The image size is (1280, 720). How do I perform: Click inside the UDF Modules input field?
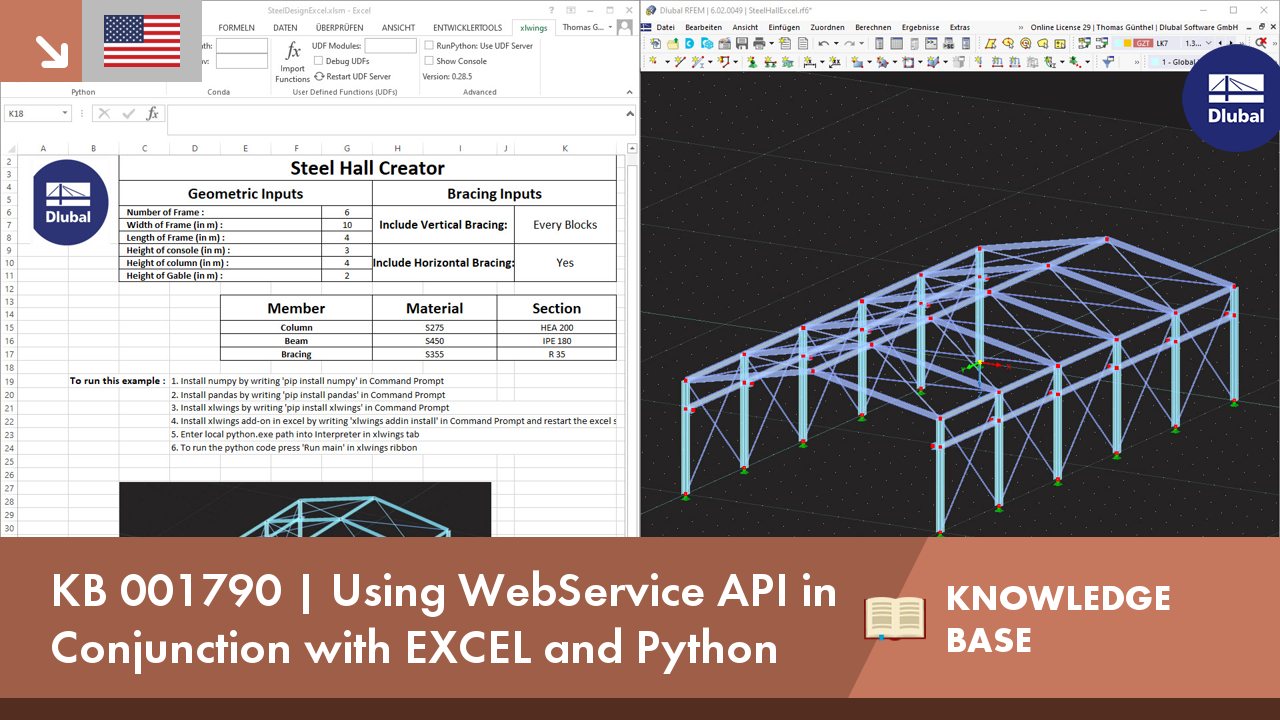[x=391, y=45]
